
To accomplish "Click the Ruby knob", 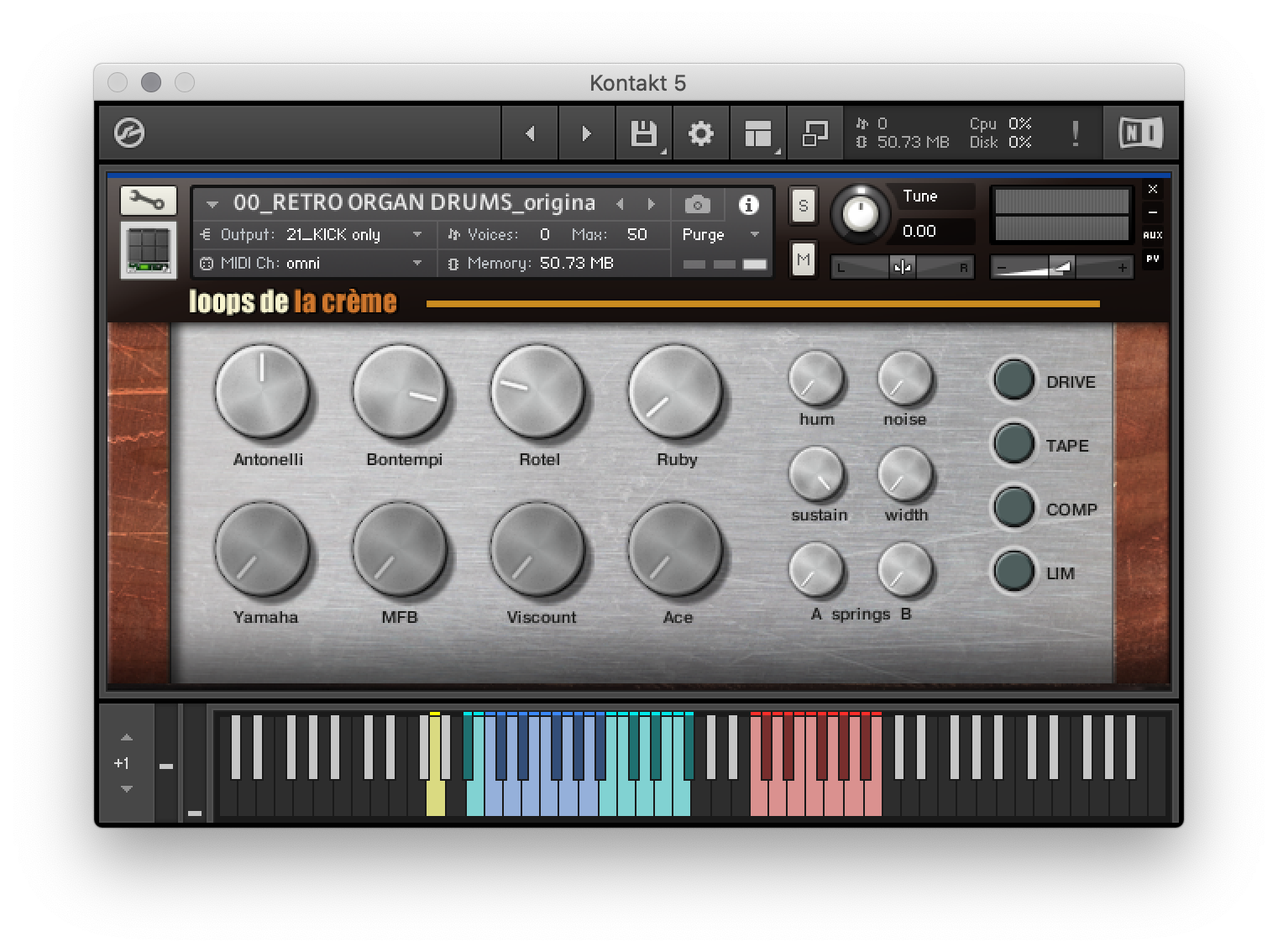I will 675,392.
